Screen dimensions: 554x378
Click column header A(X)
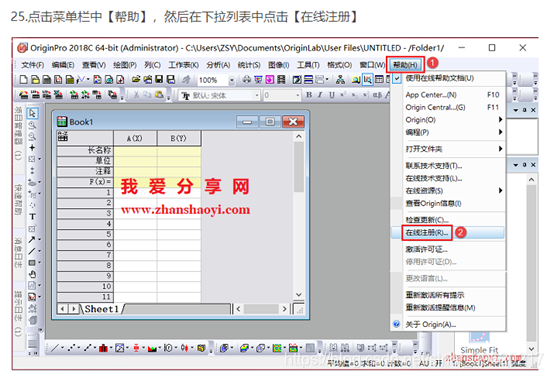coord(135,138)
